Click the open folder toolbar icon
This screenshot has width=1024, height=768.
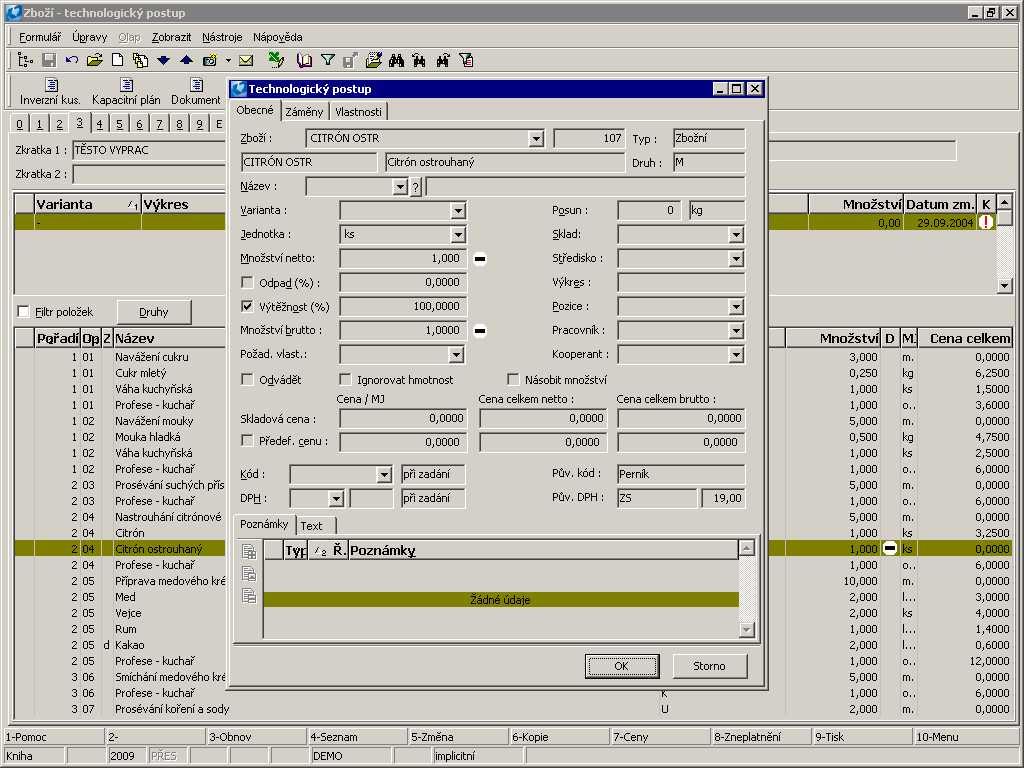coord(95,60)
